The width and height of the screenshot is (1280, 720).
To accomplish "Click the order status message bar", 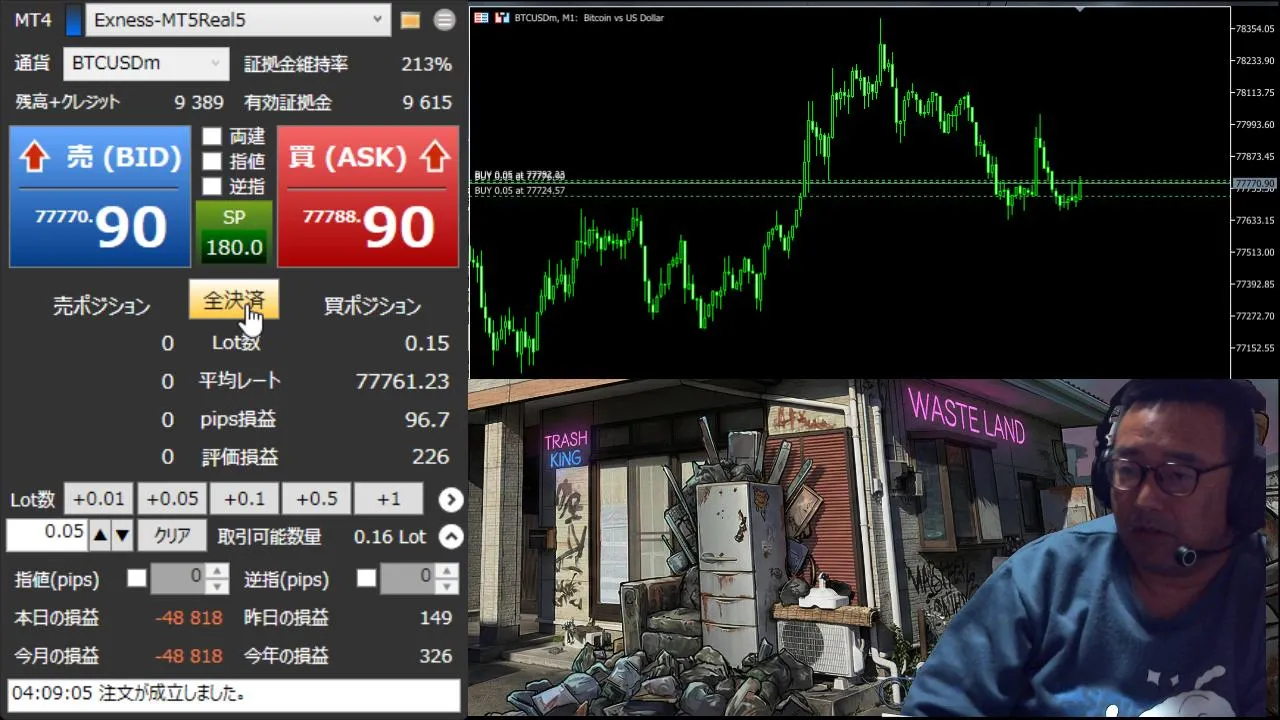I will pos(234,694).
